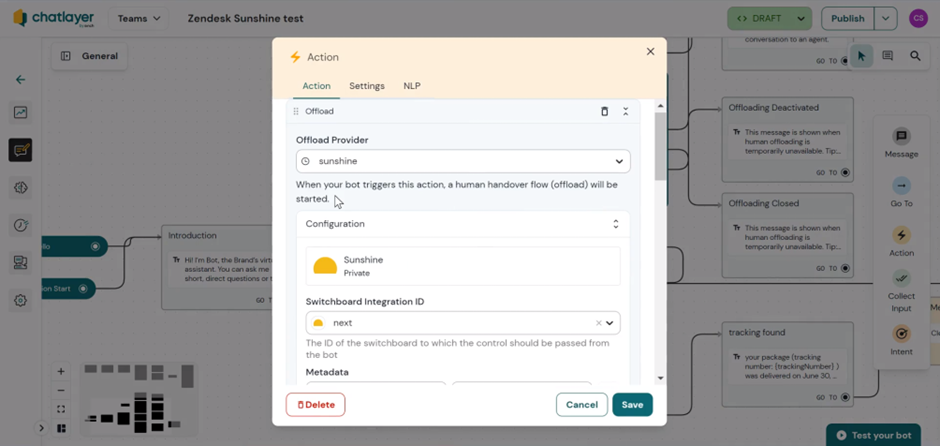Screen dimensions: 940x446
Task: Select the Collect Input checkmark icon
Action: point(901,278)
